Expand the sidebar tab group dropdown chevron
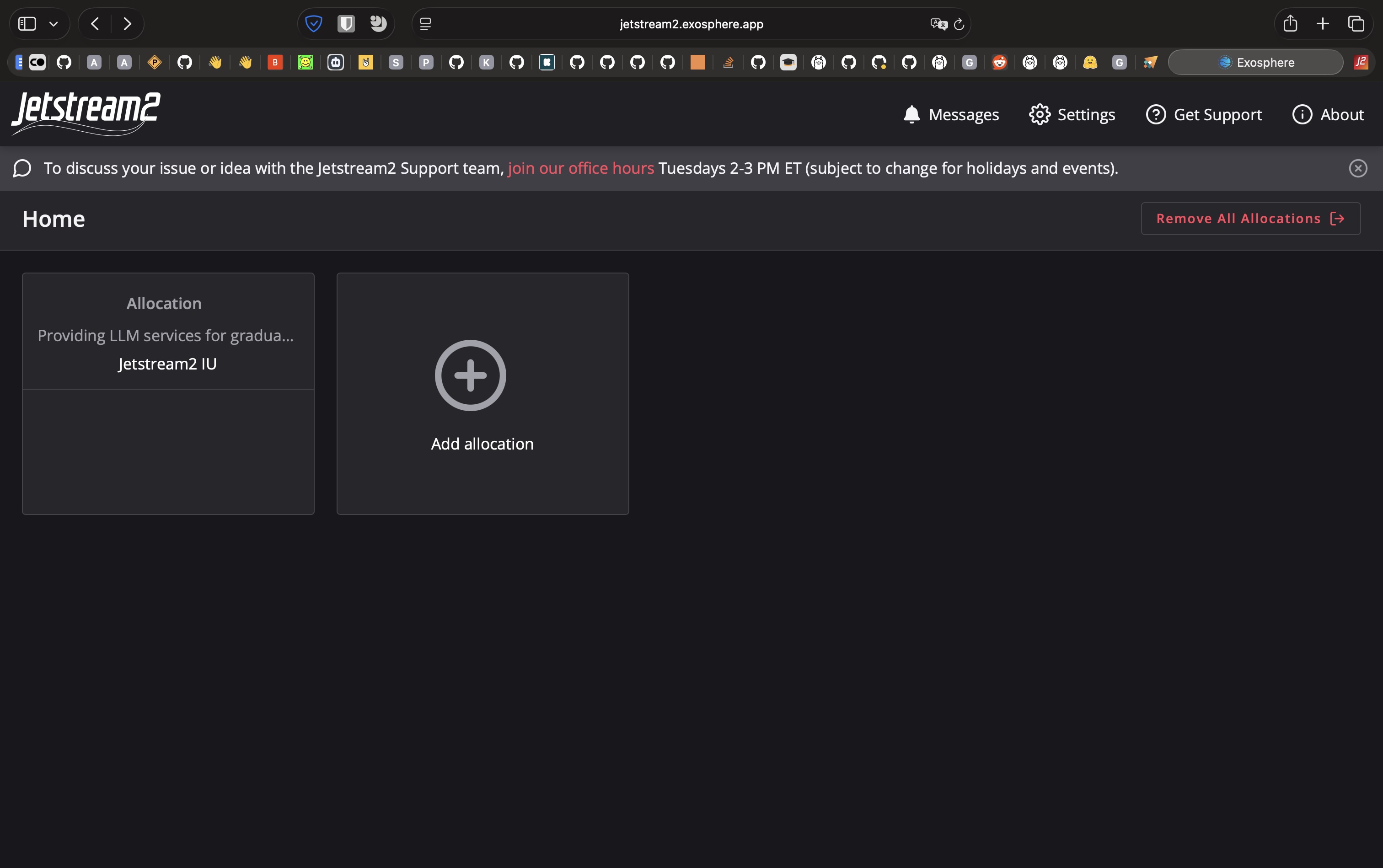This screenshot has height=868, width=1383. coord(54,24)
